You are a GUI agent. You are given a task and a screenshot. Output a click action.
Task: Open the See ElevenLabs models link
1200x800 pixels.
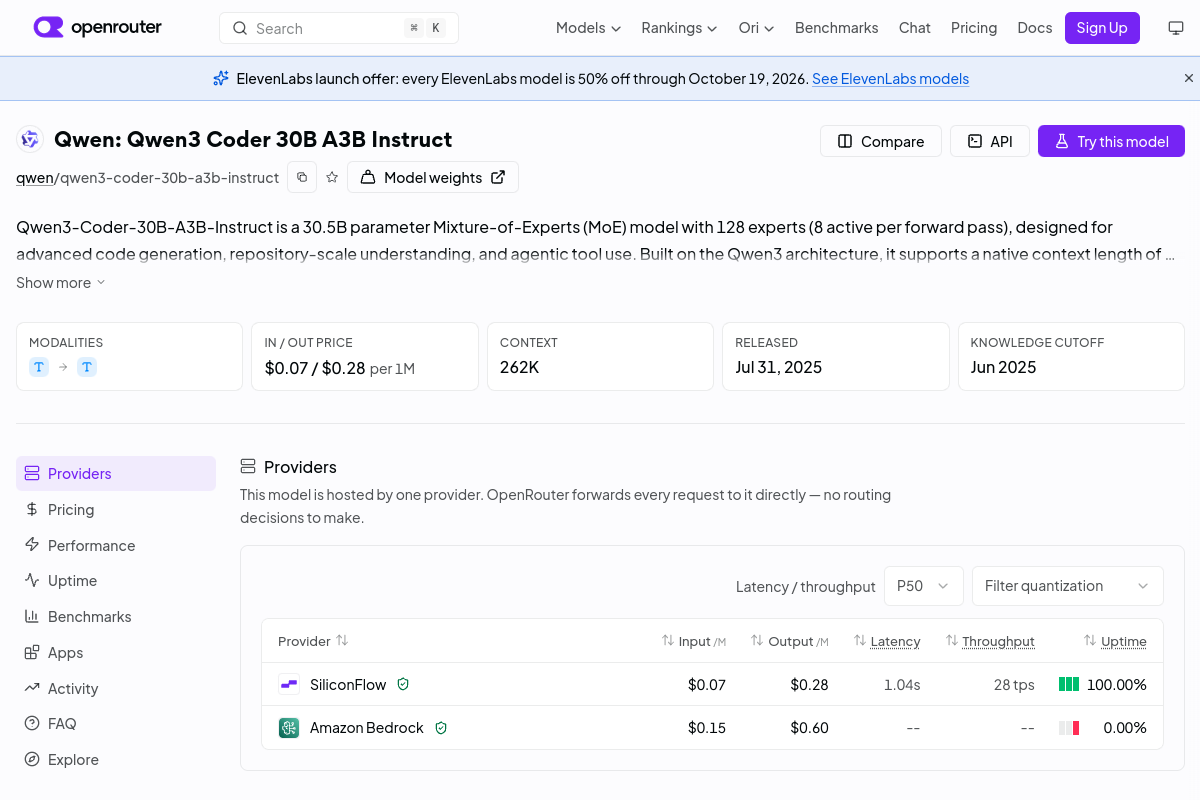tap(890, 79)
